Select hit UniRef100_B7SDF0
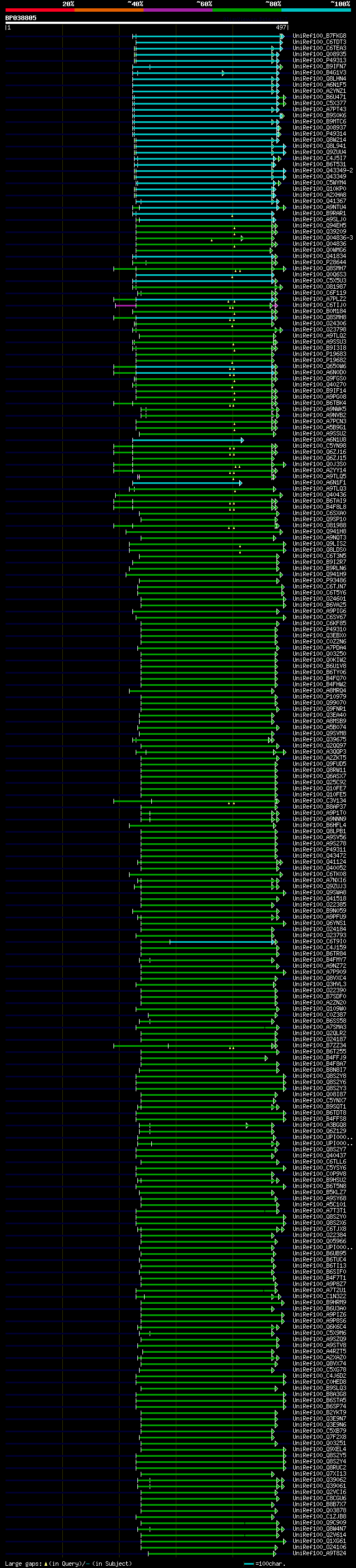This screenshot has height=1568, width=356. tap(319, 996)
